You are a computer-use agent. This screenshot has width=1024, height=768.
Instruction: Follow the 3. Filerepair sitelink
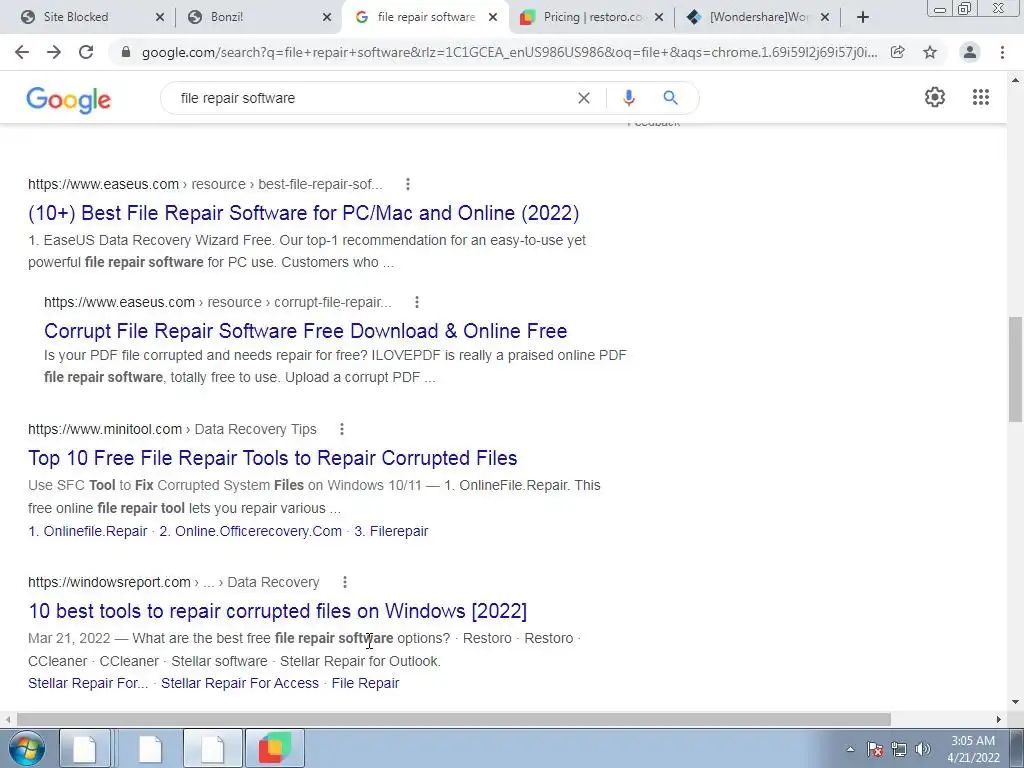[x=391, y=531]
